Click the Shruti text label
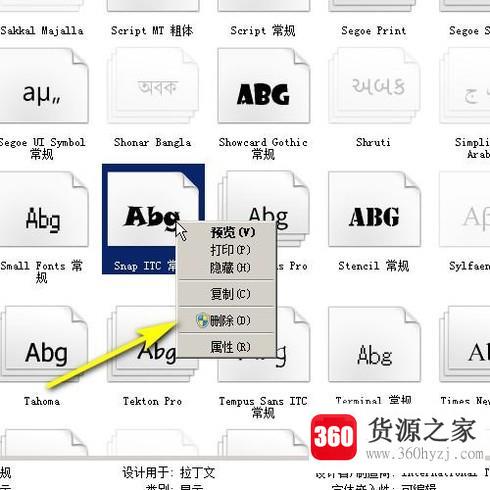This screenshot has width=490, height=490. 373,142
